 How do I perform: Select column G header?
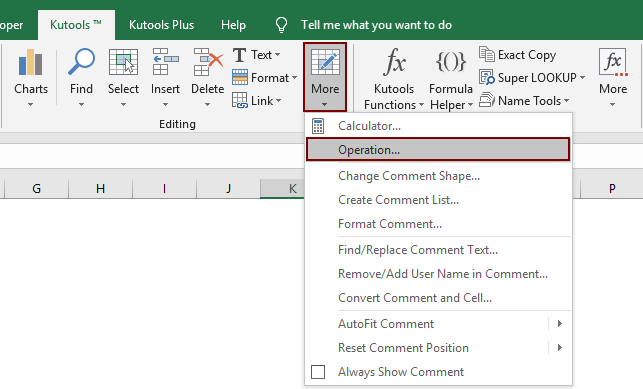[36, 189]
